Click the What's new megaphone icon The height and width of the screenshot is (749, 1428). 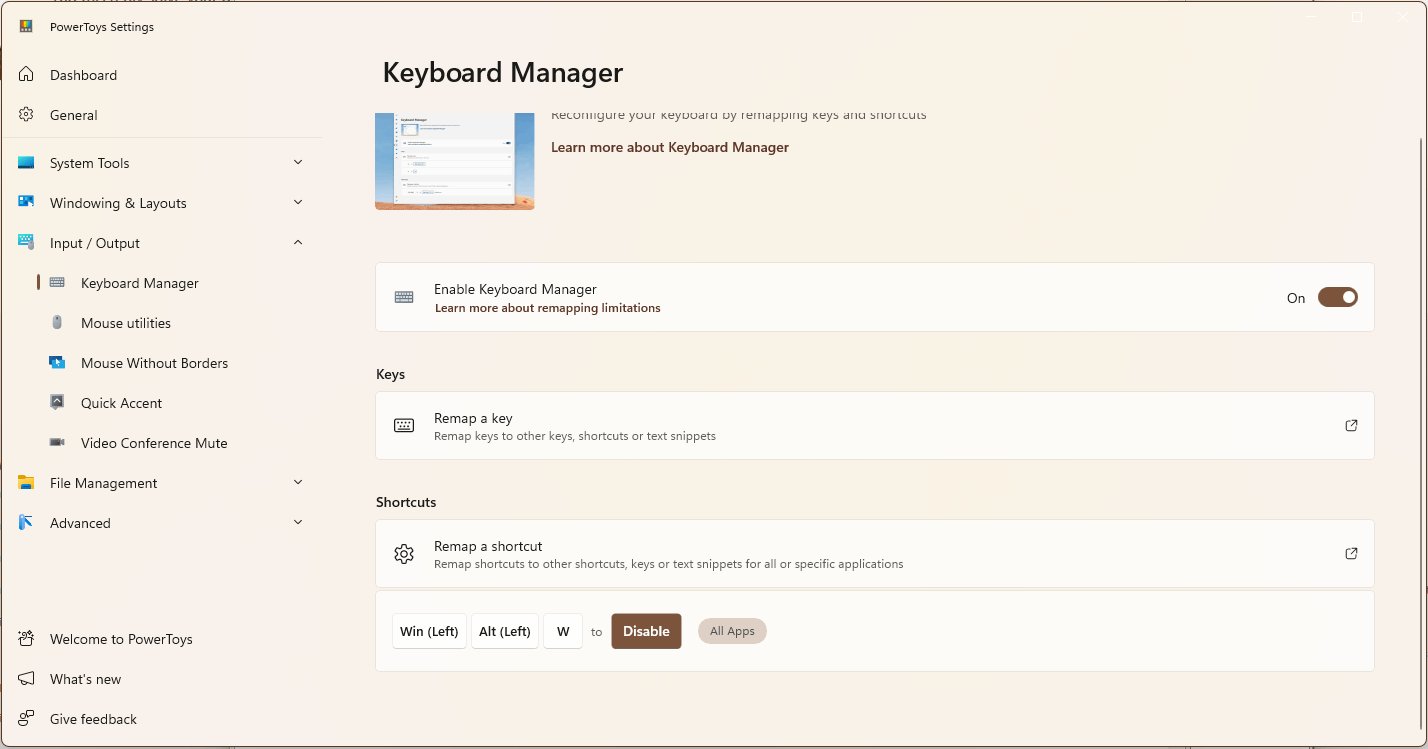(x=27, y=679)
